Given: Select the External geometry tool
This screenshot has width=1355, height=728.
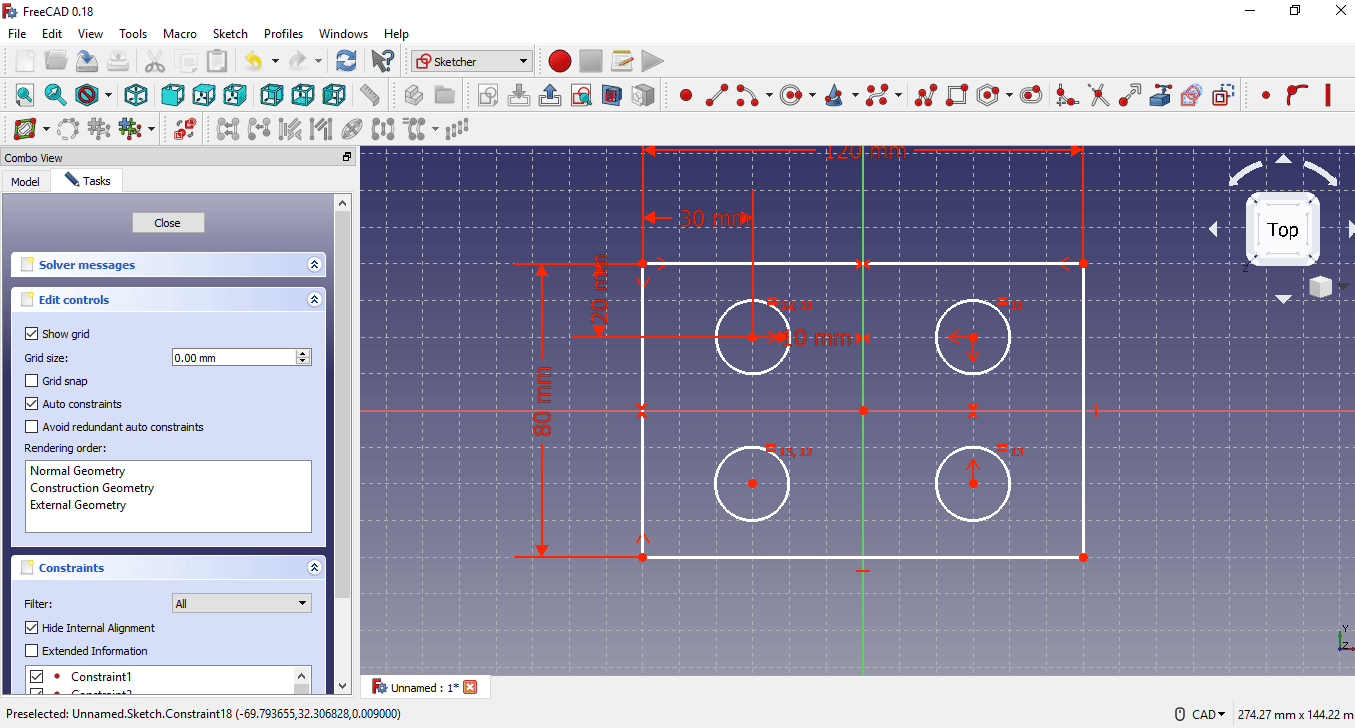Looking at the screenshot, I should tap(1160, 95).
